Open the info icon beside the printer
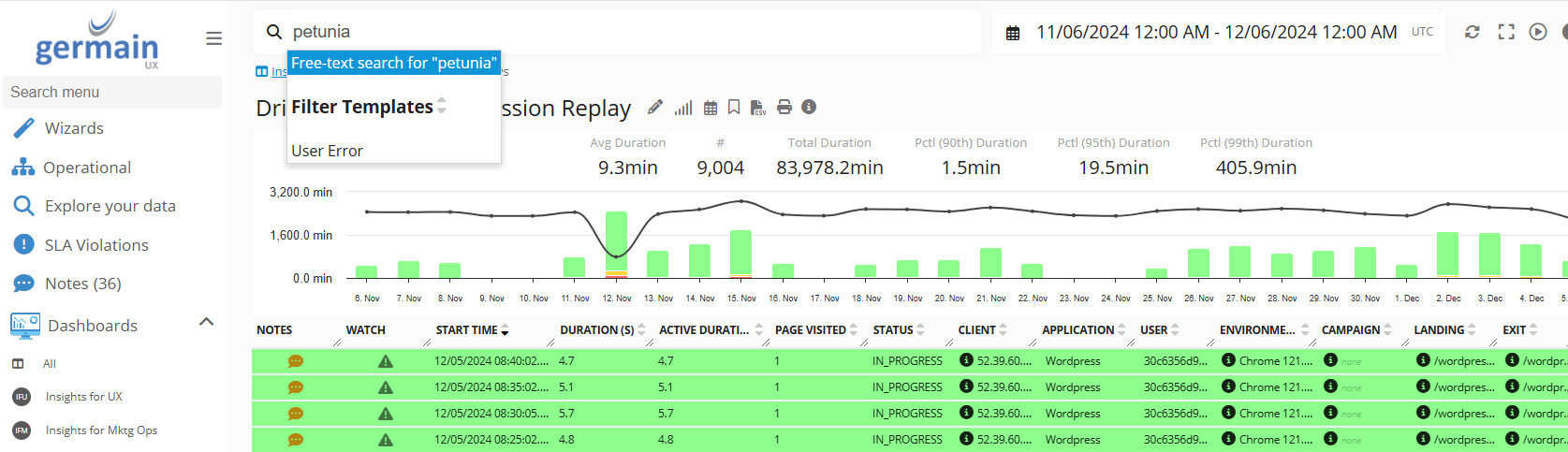This screenshot has height=452, width=1568. click(809, 107)
